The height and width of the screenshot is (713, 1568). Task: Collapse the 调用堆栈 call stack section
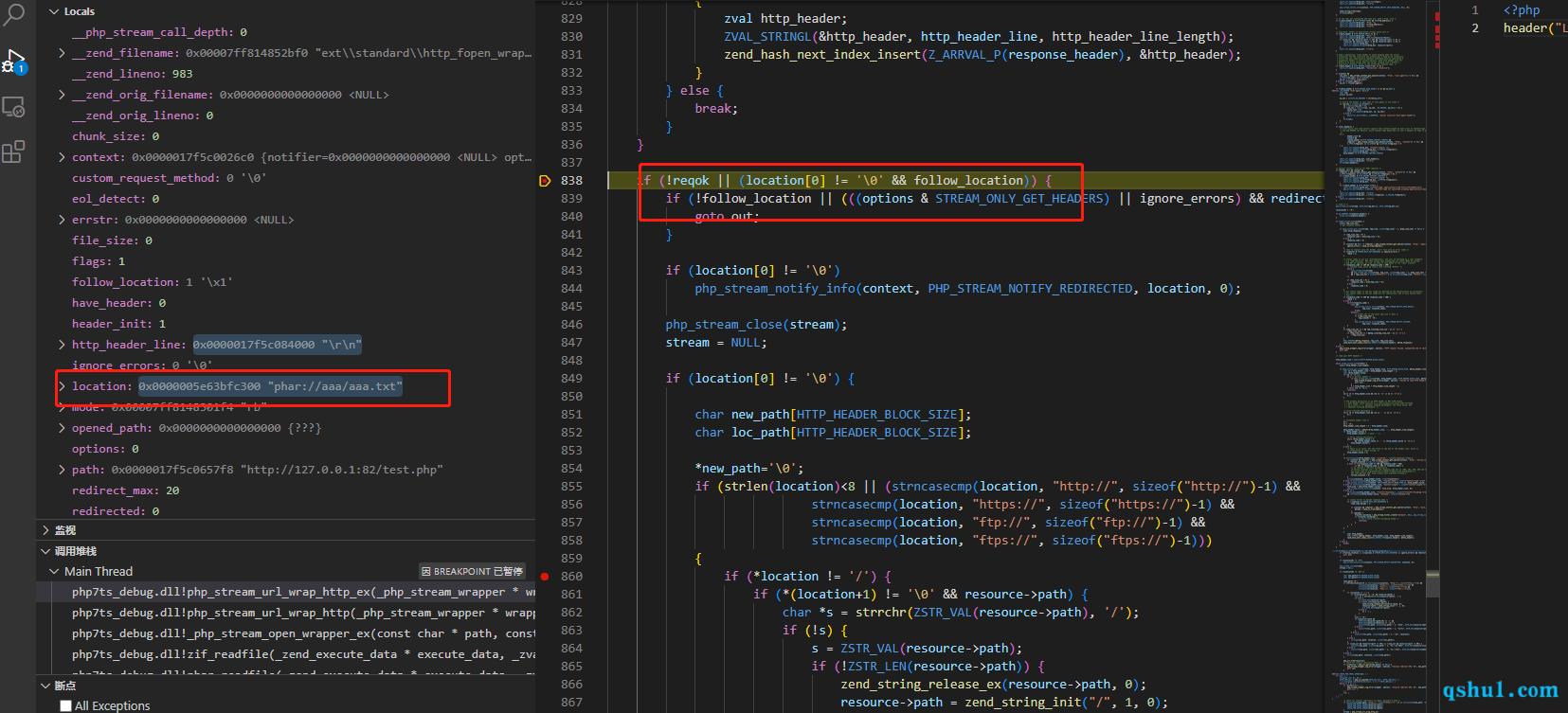pos(45,551)
